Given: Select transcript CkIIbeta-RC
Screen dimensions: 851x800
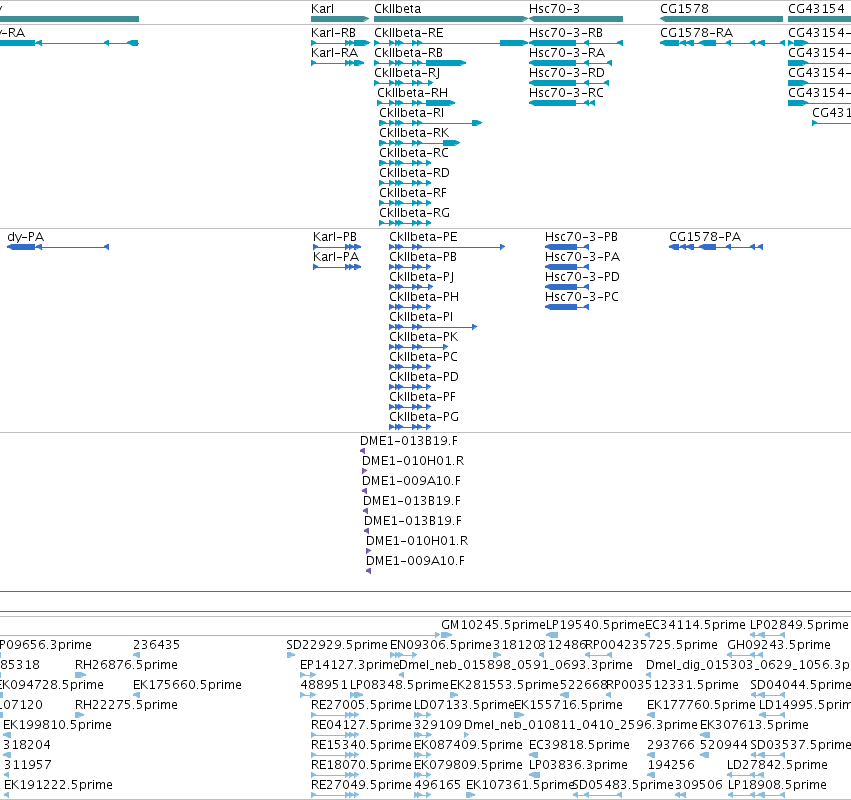Looking at the screenshot, I should click(414, 153).
